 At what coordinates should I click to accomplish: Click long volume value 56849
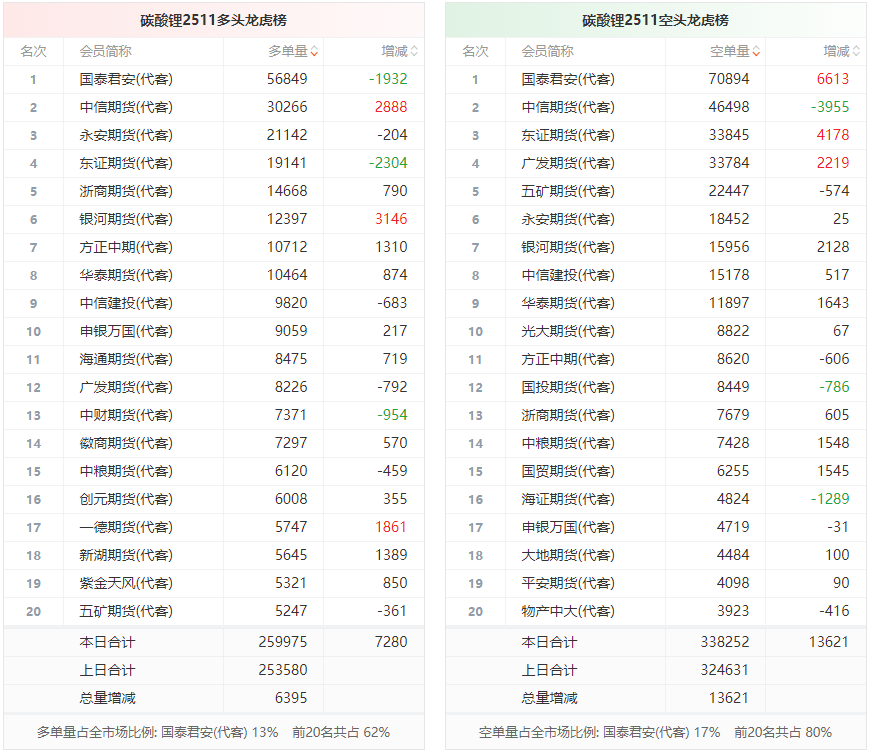click(287, 79)
